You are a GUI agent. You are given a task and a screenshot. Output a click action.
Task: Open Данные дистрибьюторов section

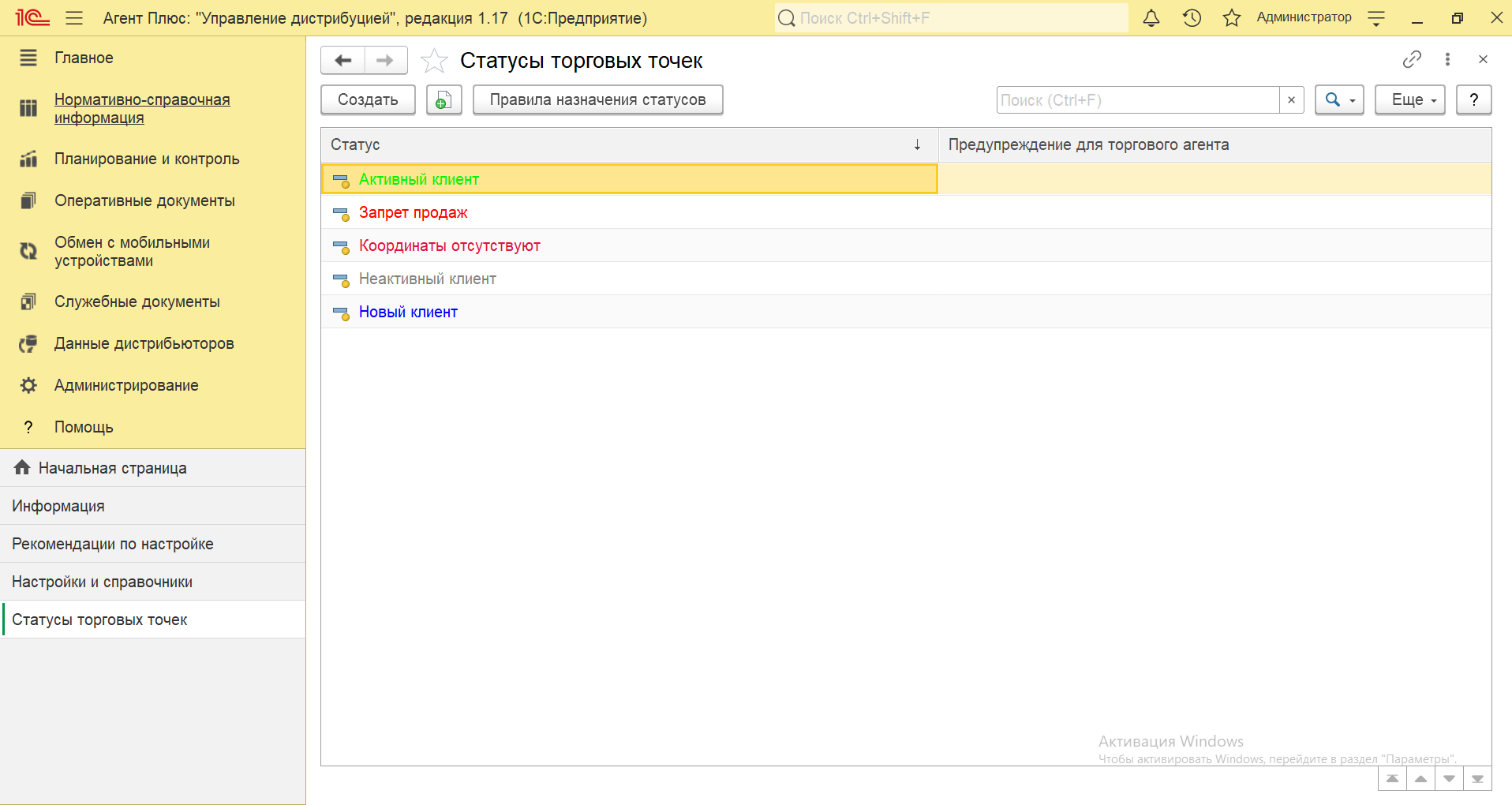152,343
